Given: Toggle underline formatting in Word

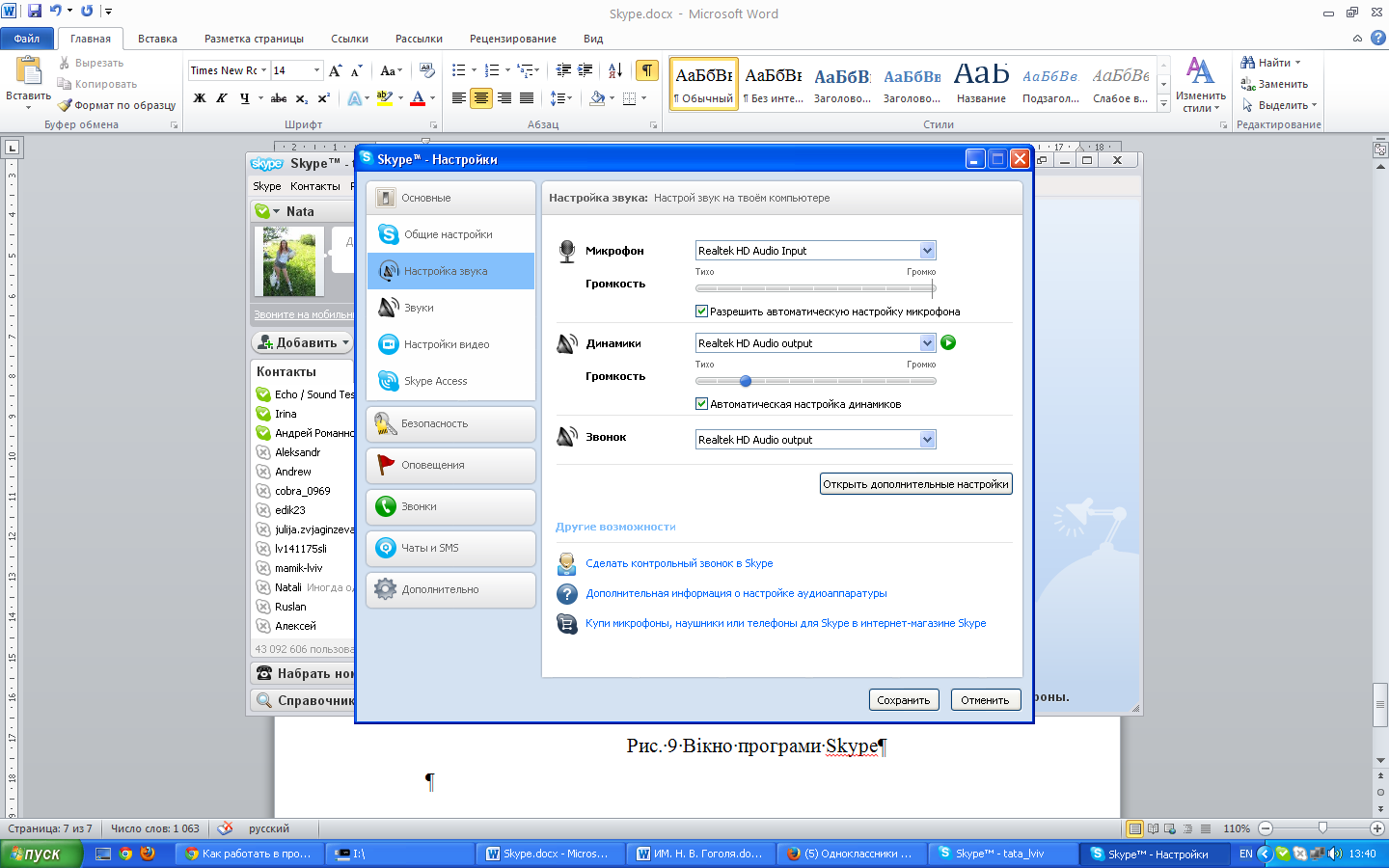Looking at the screenshot, I should [245, 98].
